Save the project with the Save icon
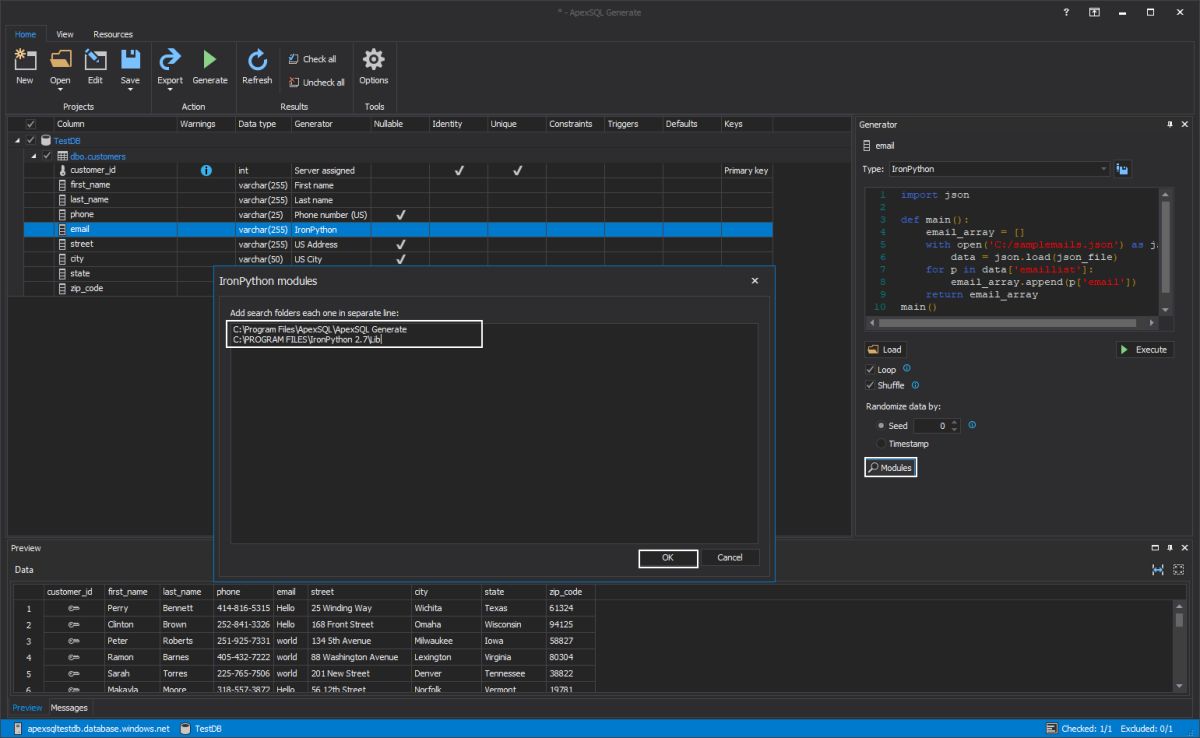 (130, 59)
